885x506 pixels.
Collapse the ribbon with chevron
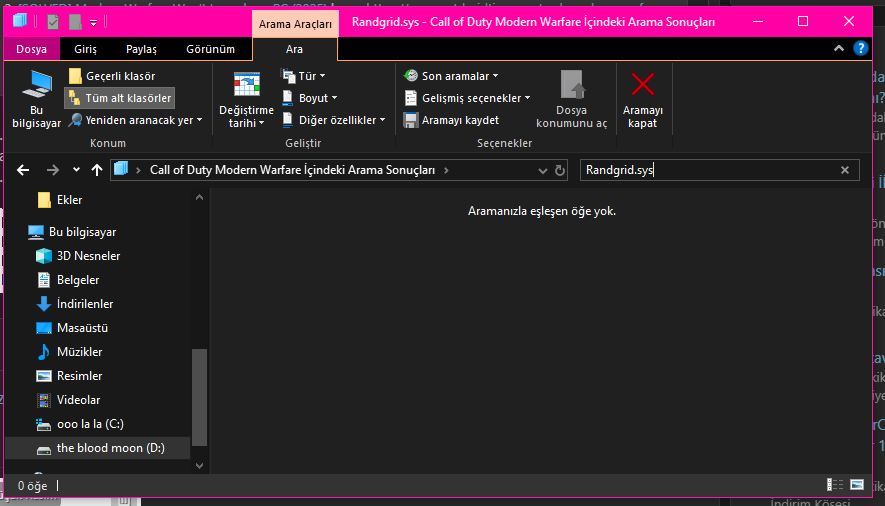click(839, 49)
